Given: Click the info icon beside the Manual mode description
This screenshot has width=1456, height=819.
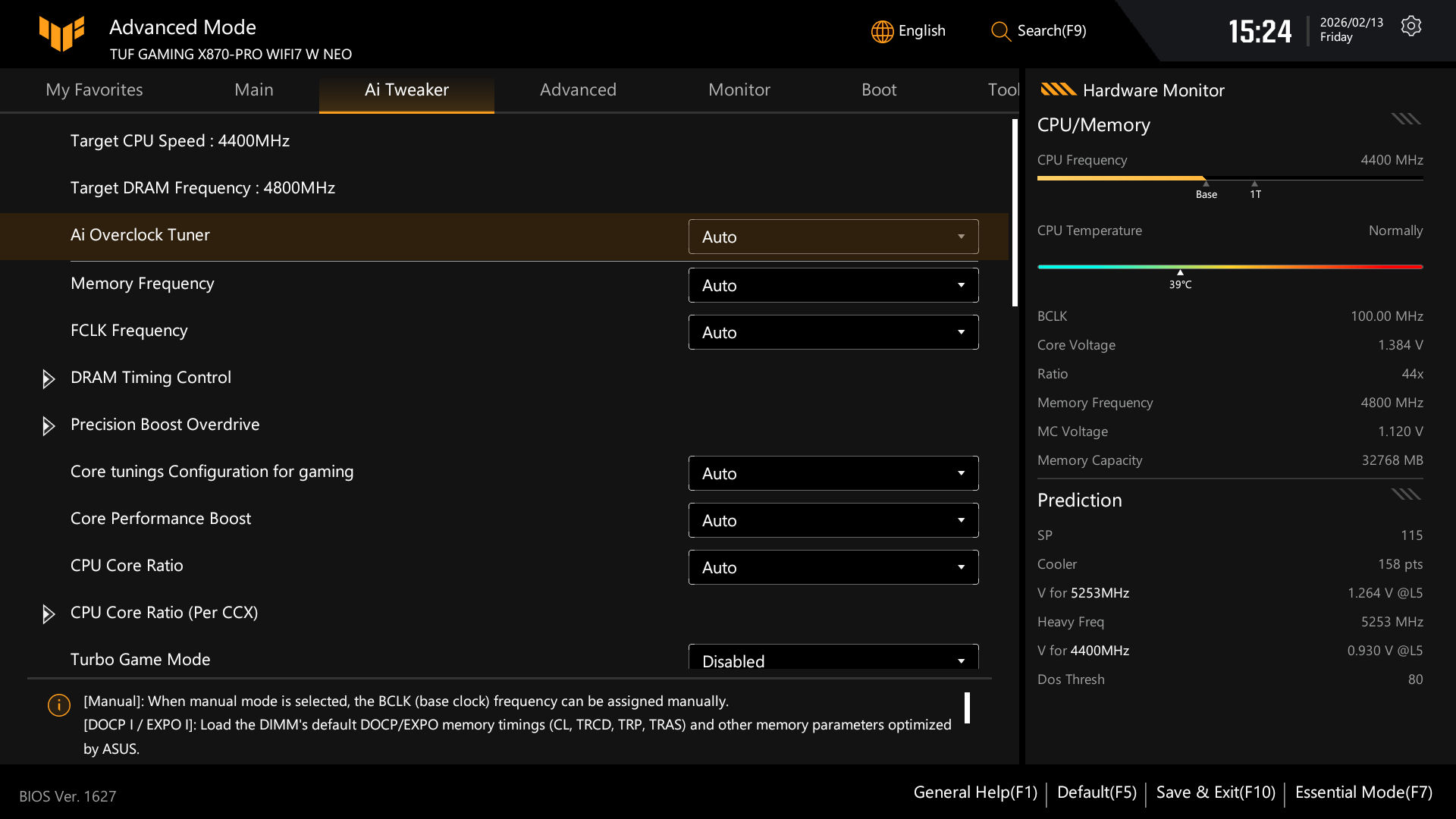Looking at the screenshot, I should 58,705.
